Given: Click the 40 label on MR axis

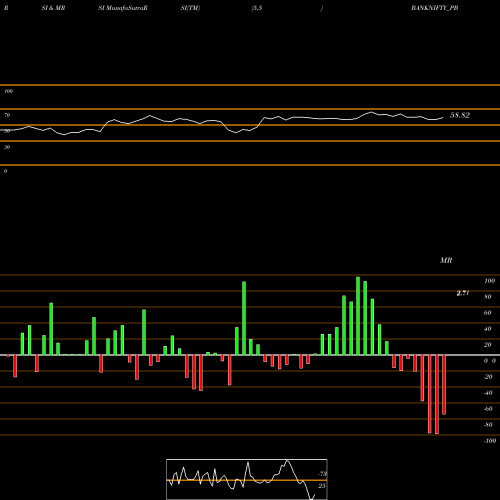Looking at the screenshot, I should (x=488, y=329).
